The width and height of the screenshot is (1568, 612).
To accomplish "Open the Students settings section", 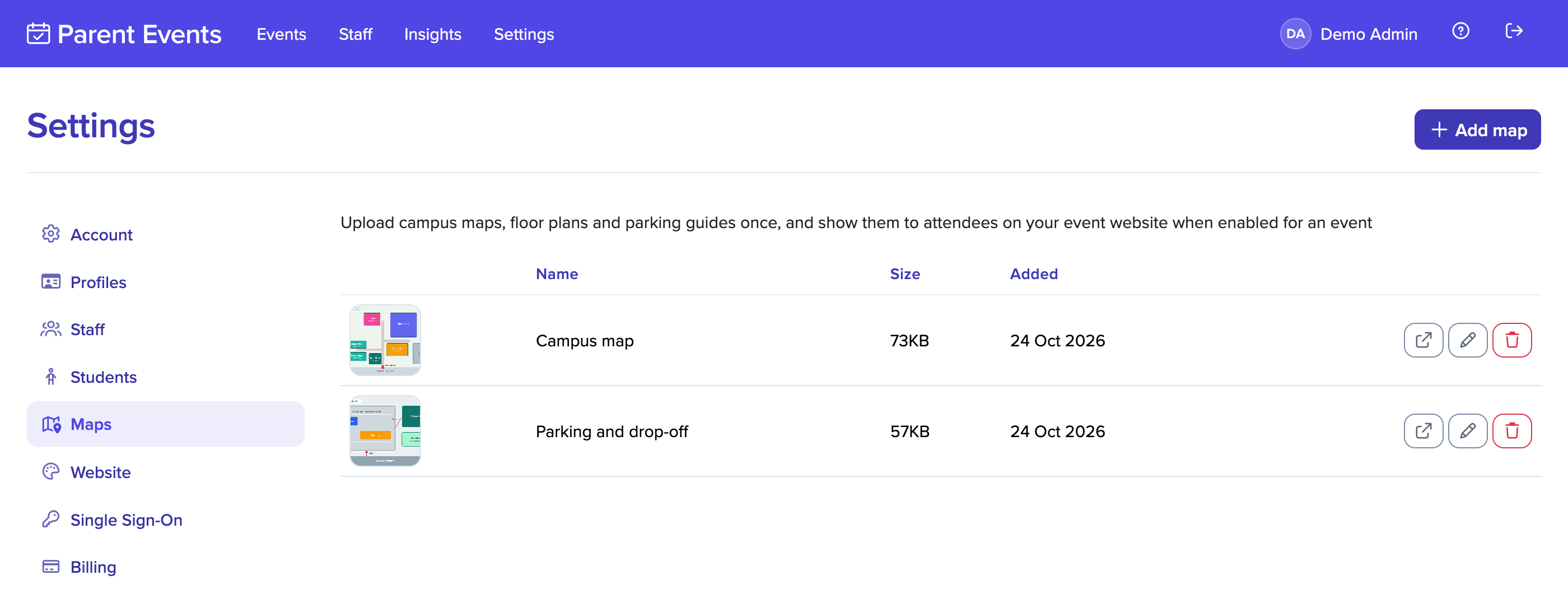I will click(x=165, y=377).
